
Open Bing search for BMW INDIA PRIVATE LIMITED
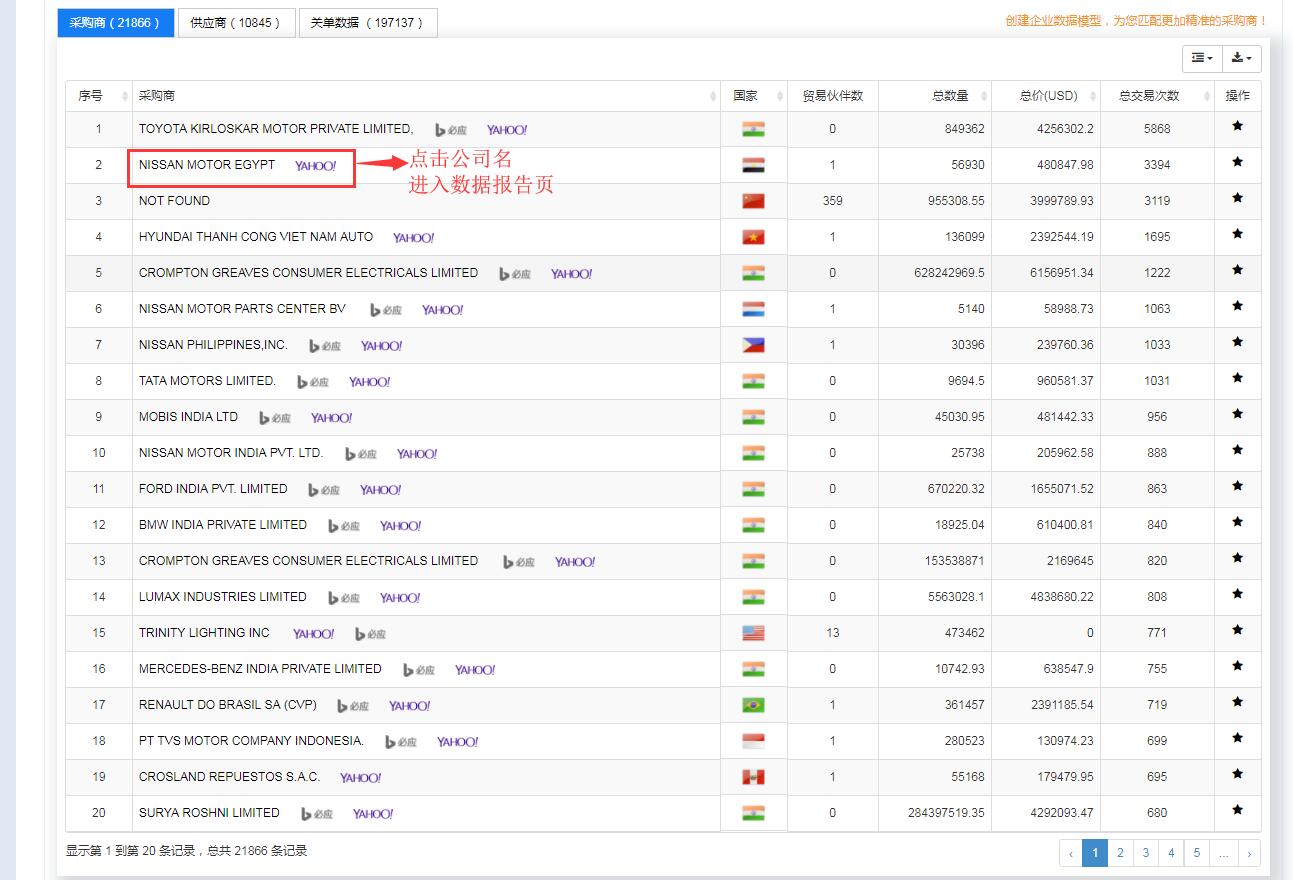tap(344, 526)
